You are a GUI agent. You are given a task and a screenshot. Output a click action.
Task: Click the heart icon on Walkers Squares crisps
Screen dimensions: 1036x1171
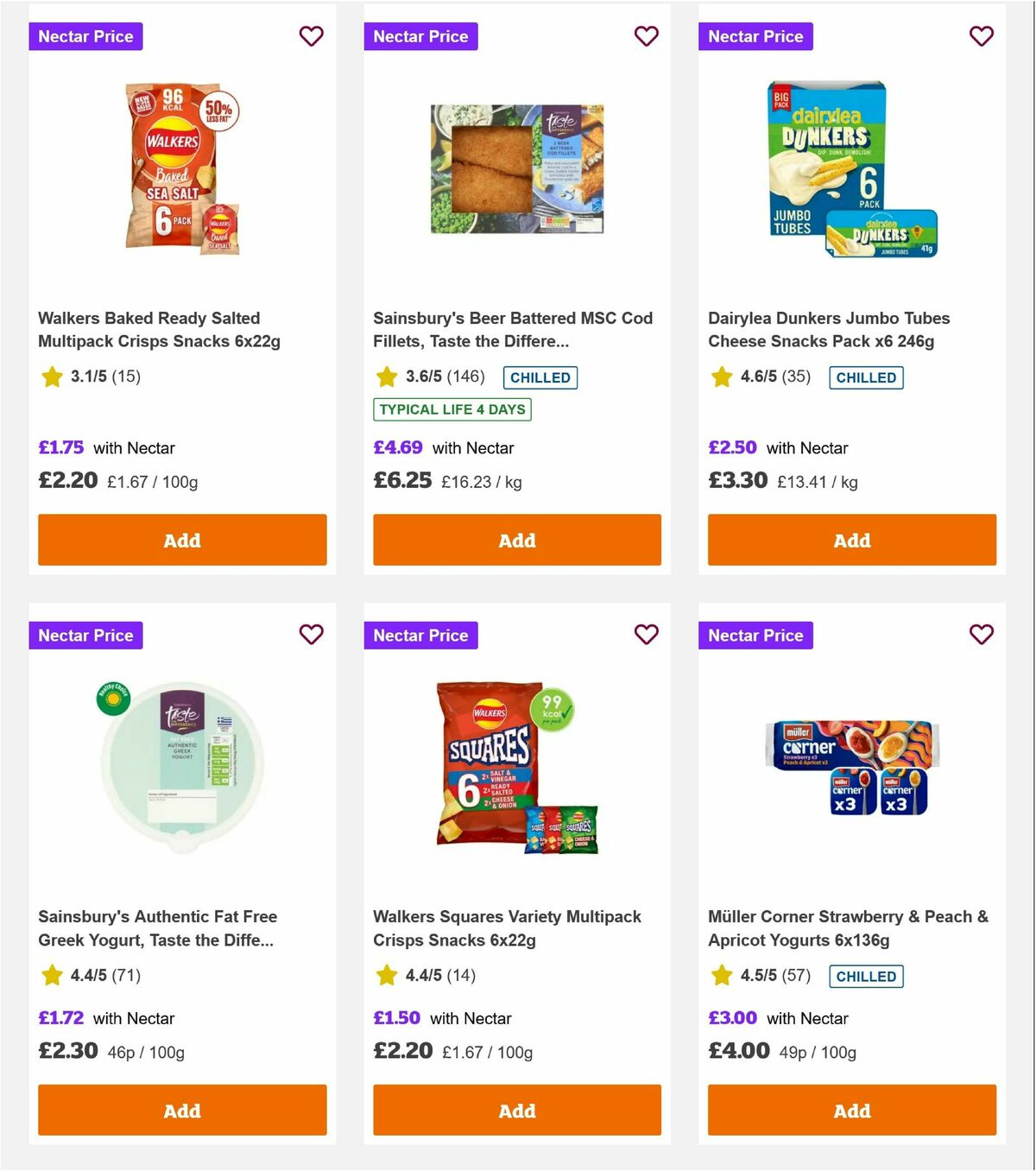tap(646, 635)
